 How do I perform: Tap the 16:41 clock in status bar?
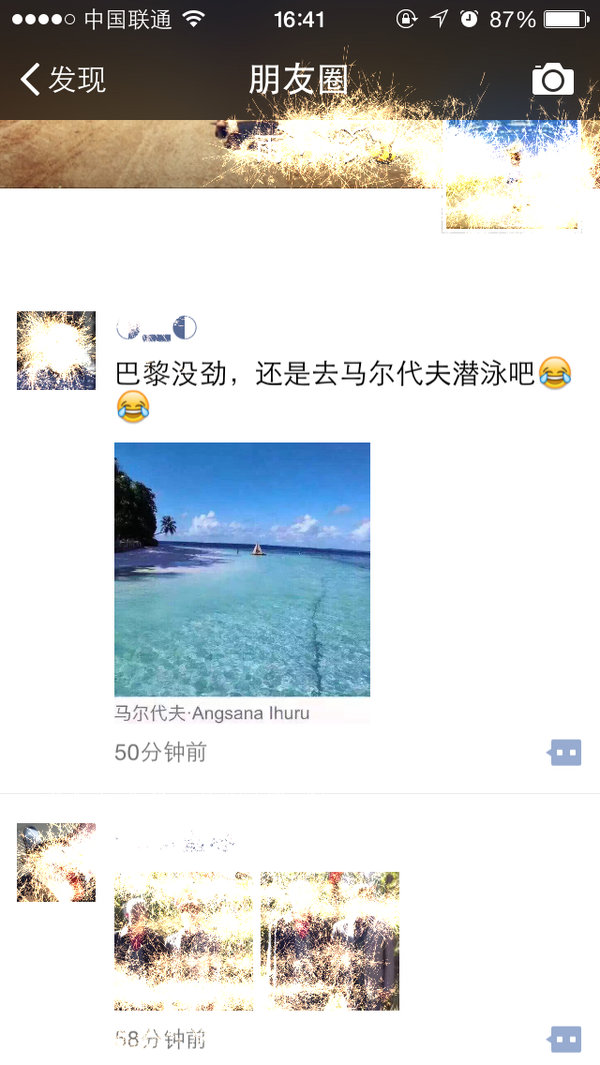299,19
